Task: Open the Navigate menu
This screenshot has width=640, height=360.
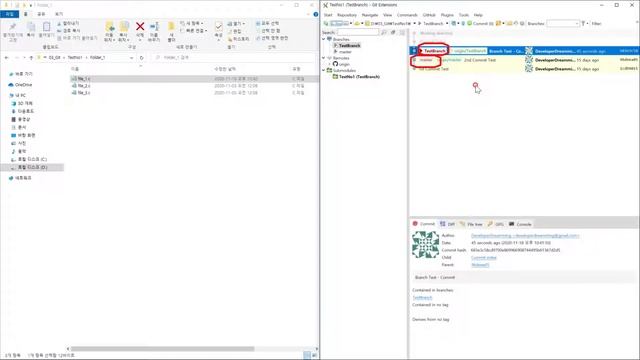Action: [x=370, y=15]
